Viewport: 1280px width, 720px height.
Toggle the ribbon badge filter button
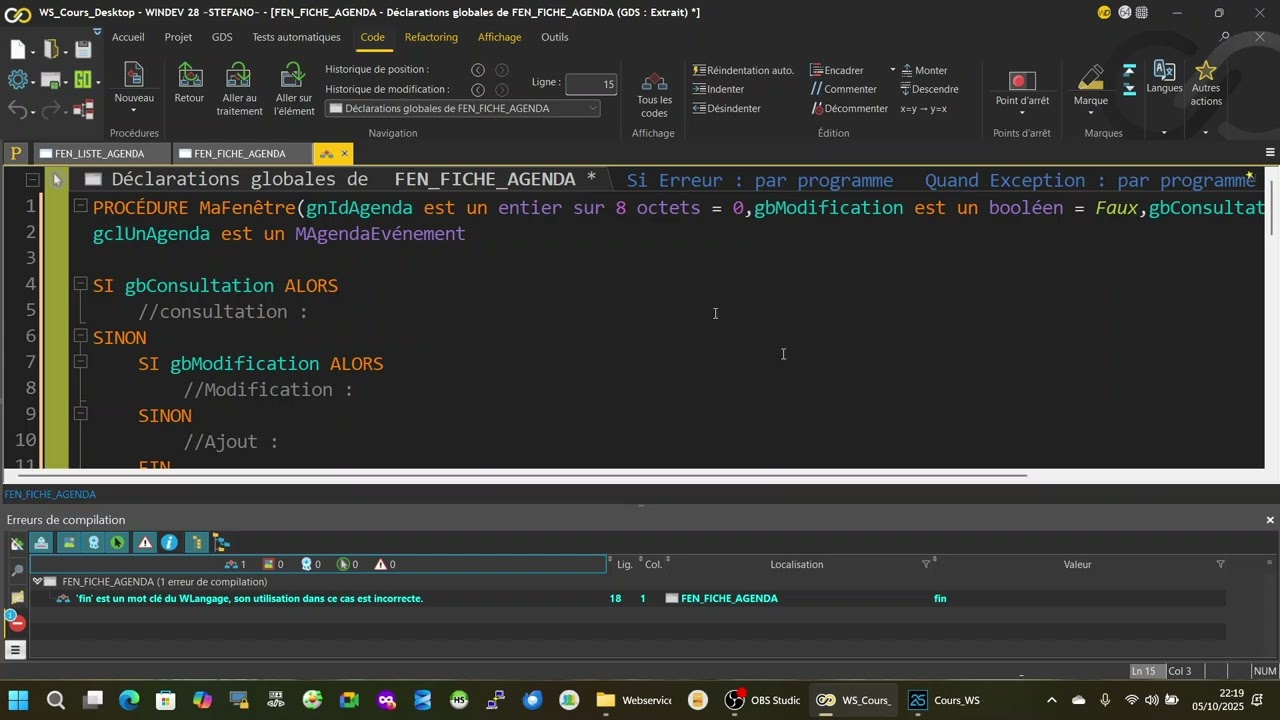94,542
